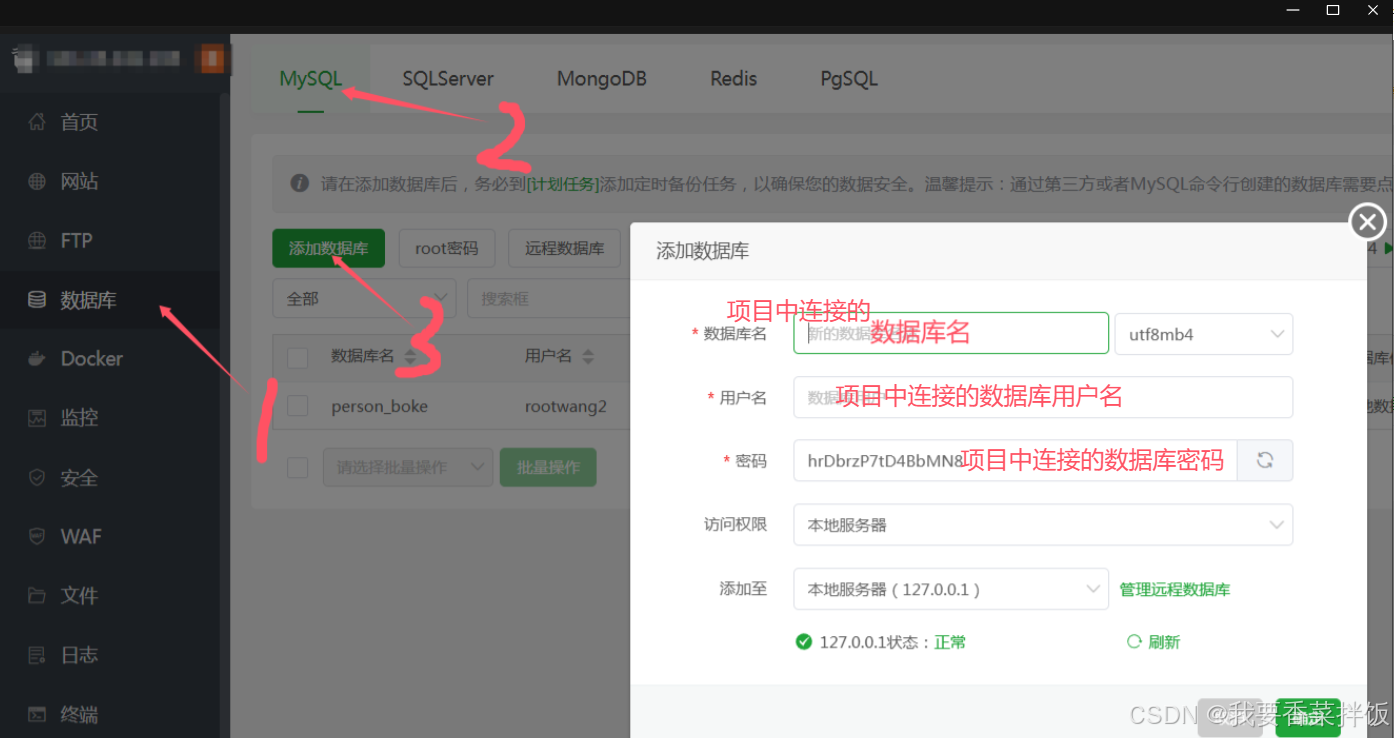Viewport: 1394px width, 738px height.
Task: Click the 终端 terminal icon in sidebar
Action: pyautogui.click(x=37, y=715)
